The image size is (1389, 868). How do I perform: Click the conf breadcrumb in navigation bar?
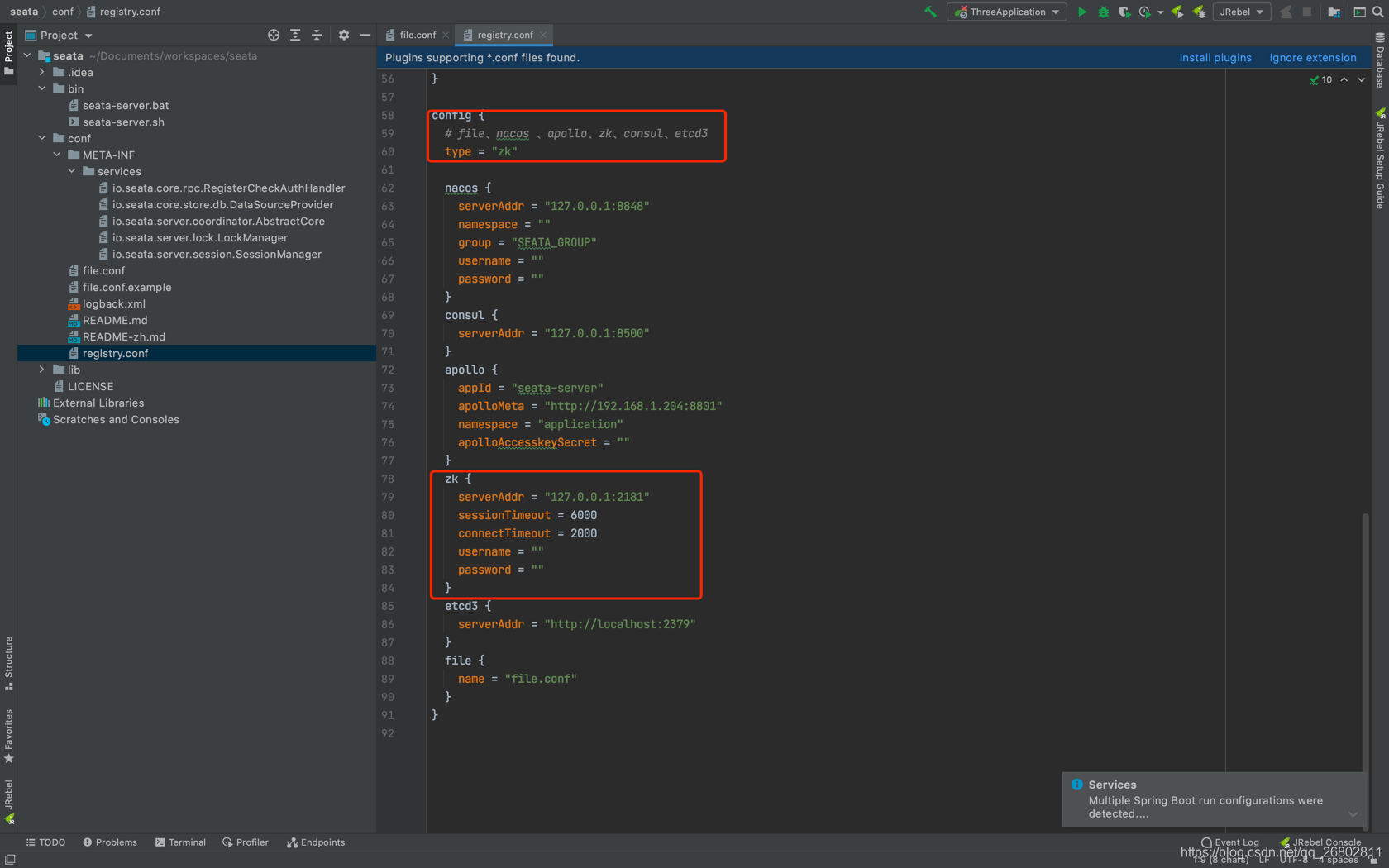63,12
